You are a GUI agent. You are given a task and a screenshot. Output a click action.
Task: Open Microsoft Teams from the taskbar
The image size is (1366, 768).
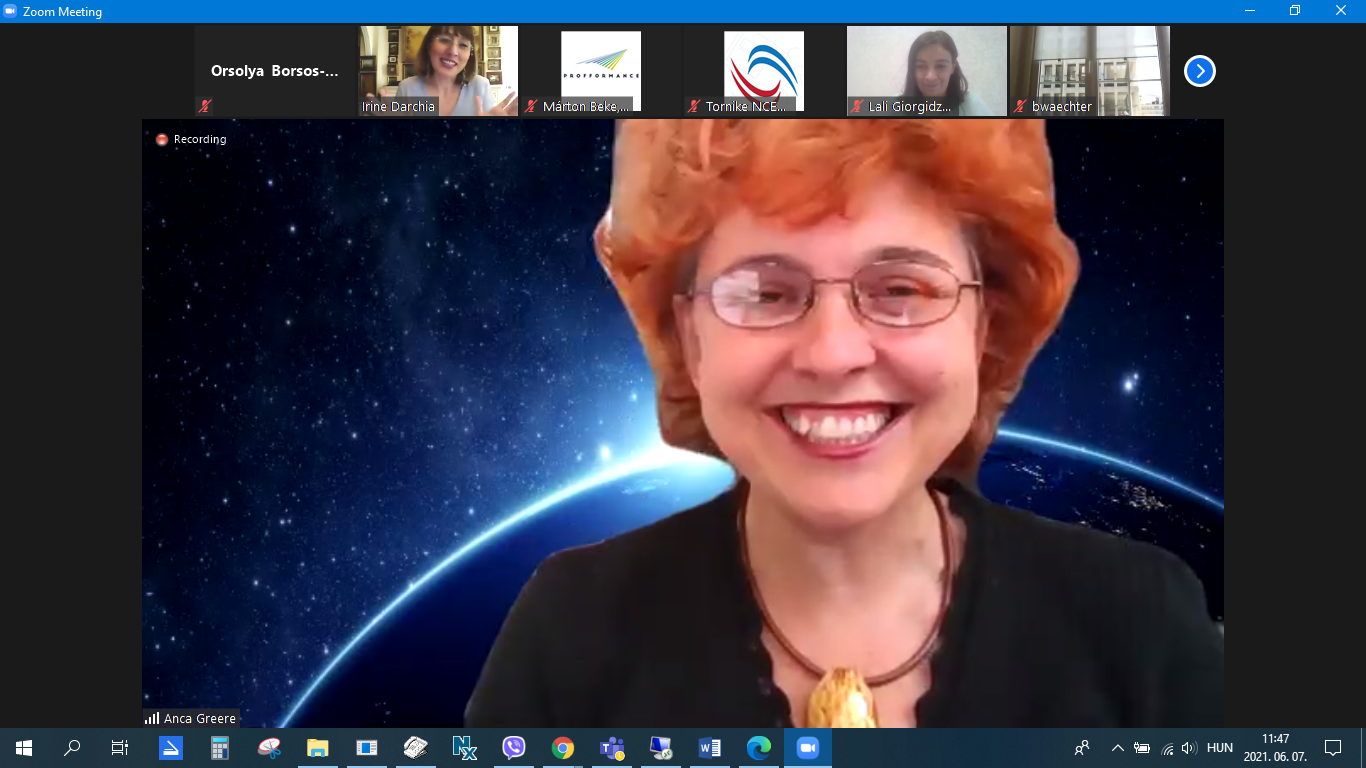click(611, 748)
